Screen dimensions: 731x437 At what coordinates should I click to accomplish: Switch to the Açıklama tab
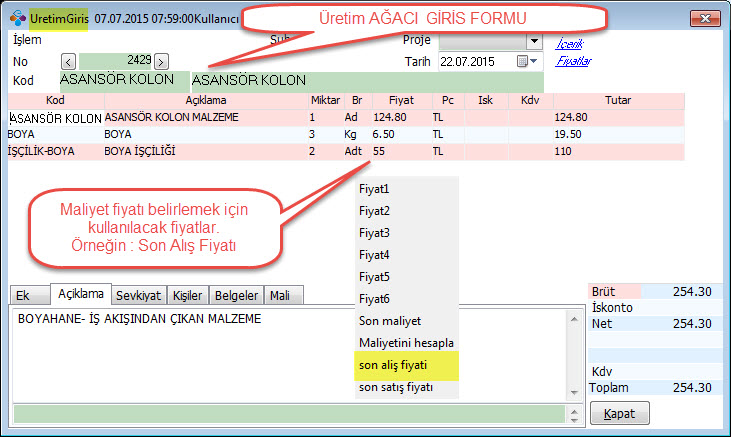[x=81, y=294]
